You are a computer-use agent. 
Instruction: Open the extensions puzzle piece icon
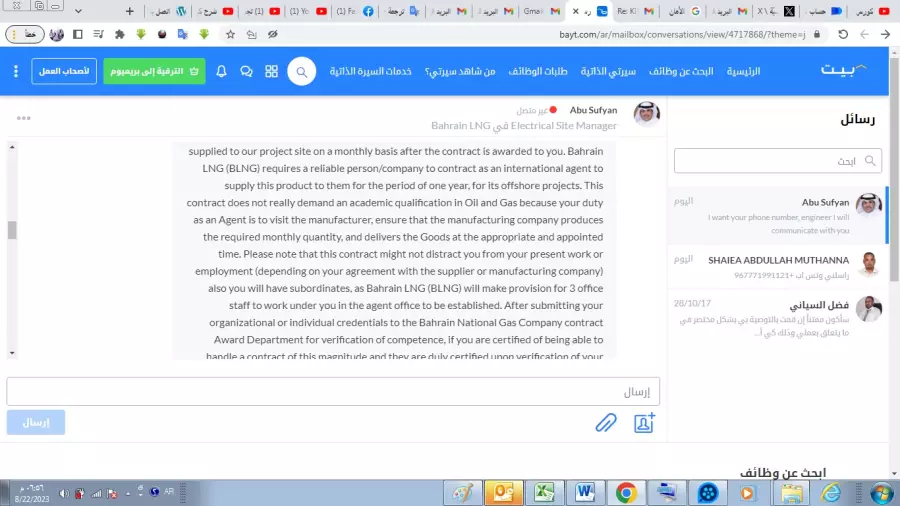coord(119,34)
